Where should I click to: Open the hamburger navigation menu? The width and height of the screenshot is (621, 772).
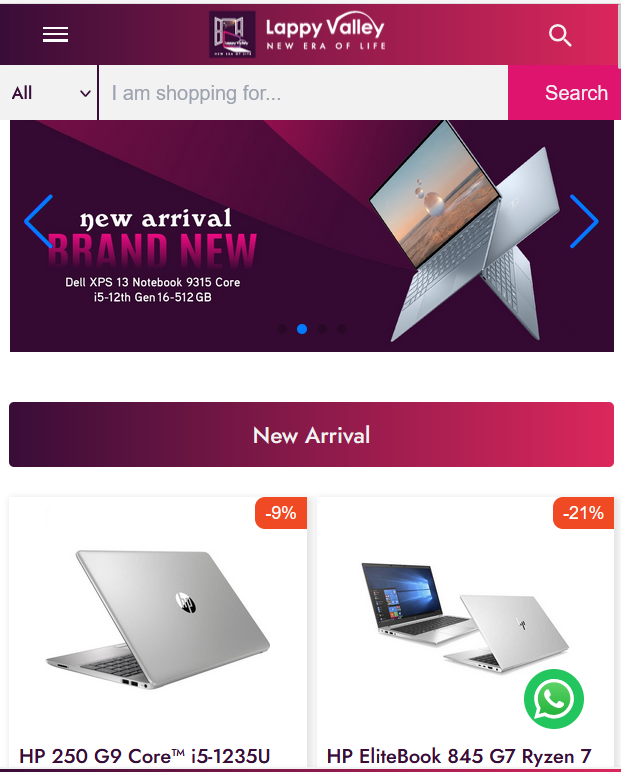(x=55, y=34)
